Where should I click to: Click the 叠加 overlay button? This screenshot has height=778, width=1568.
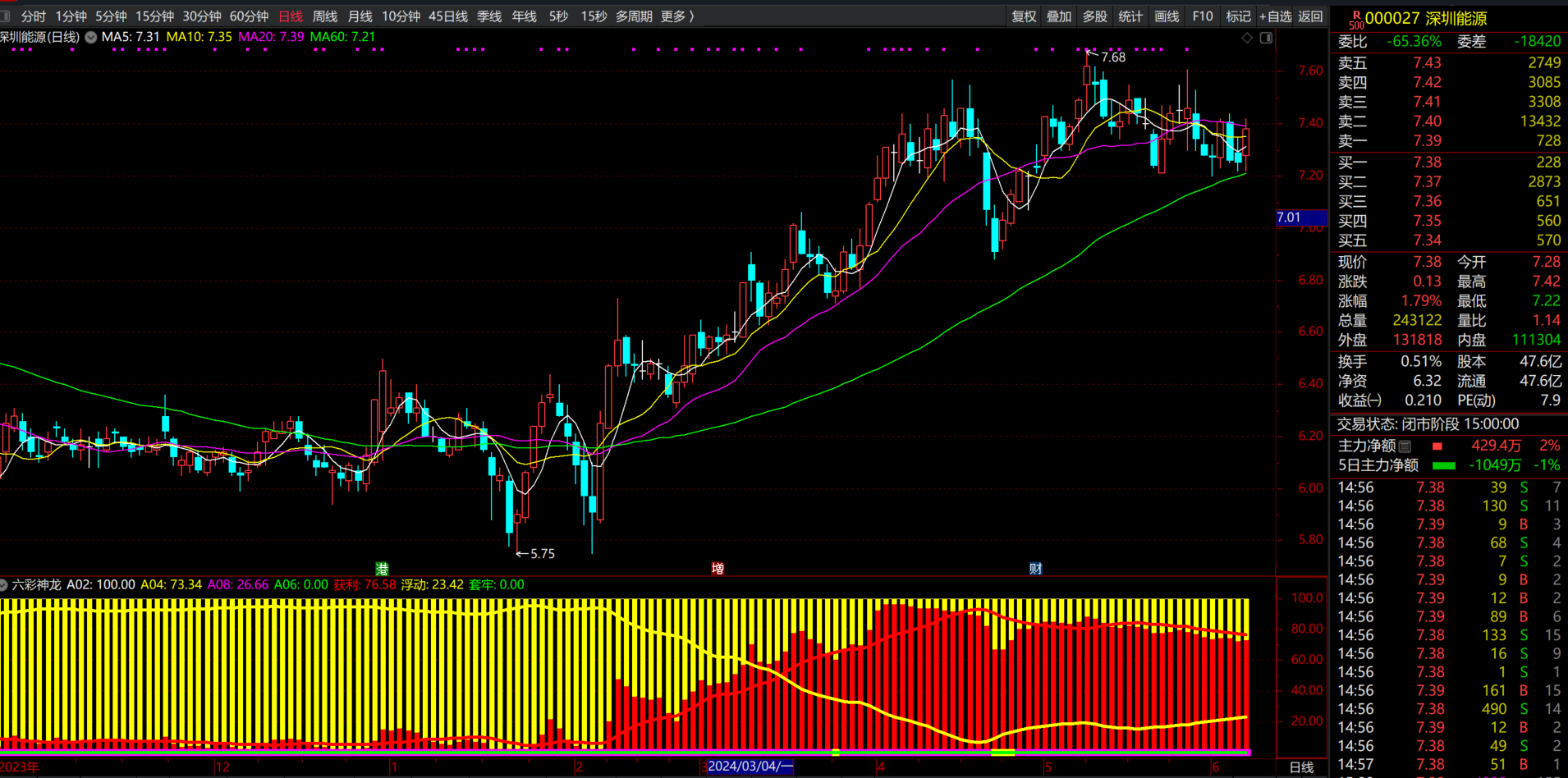pyautogui.click(x=1059, y=16)
